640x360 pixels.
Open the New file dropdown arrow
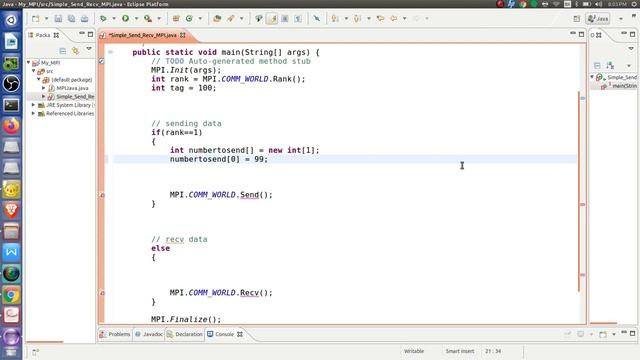(46, 18)
